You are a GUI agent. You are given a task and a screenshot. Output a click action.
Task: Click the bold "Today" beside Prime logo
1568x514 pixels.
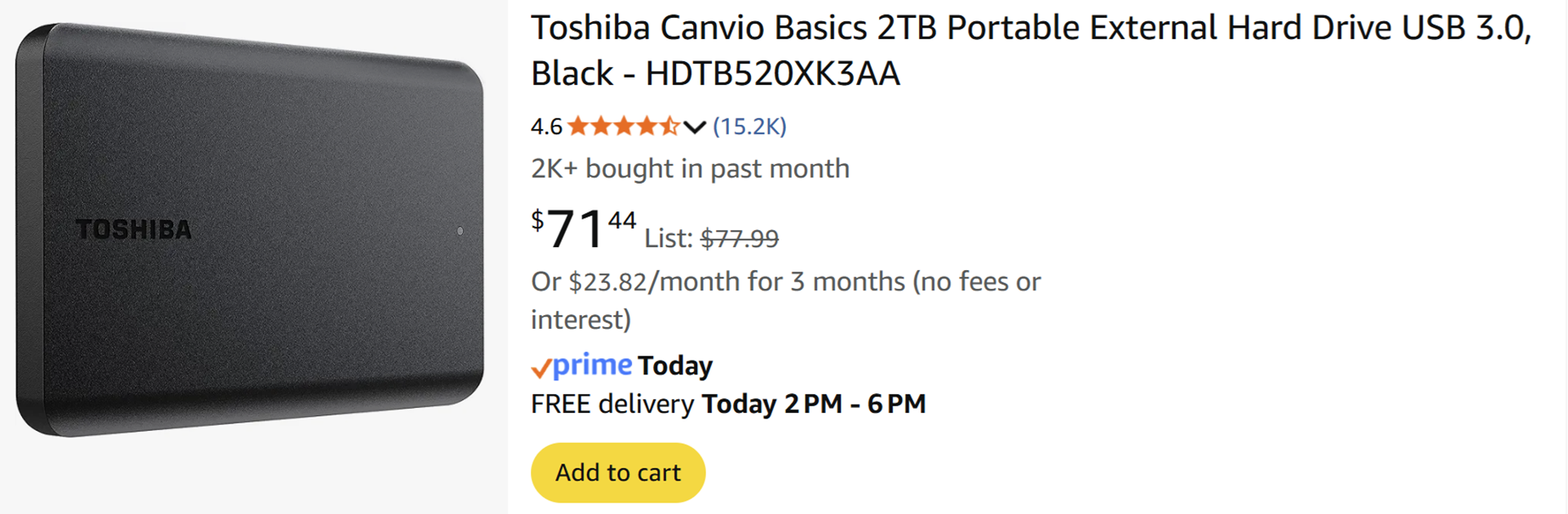675,366
